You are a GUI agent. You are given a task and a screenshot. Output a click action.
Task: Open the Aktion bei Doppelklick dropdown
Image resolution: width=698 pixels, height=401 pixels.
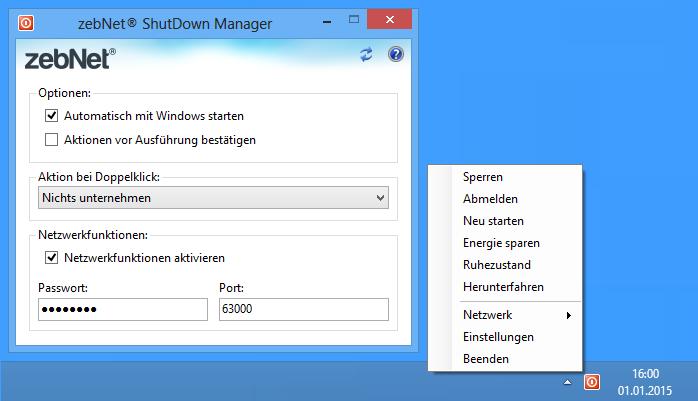213,198
